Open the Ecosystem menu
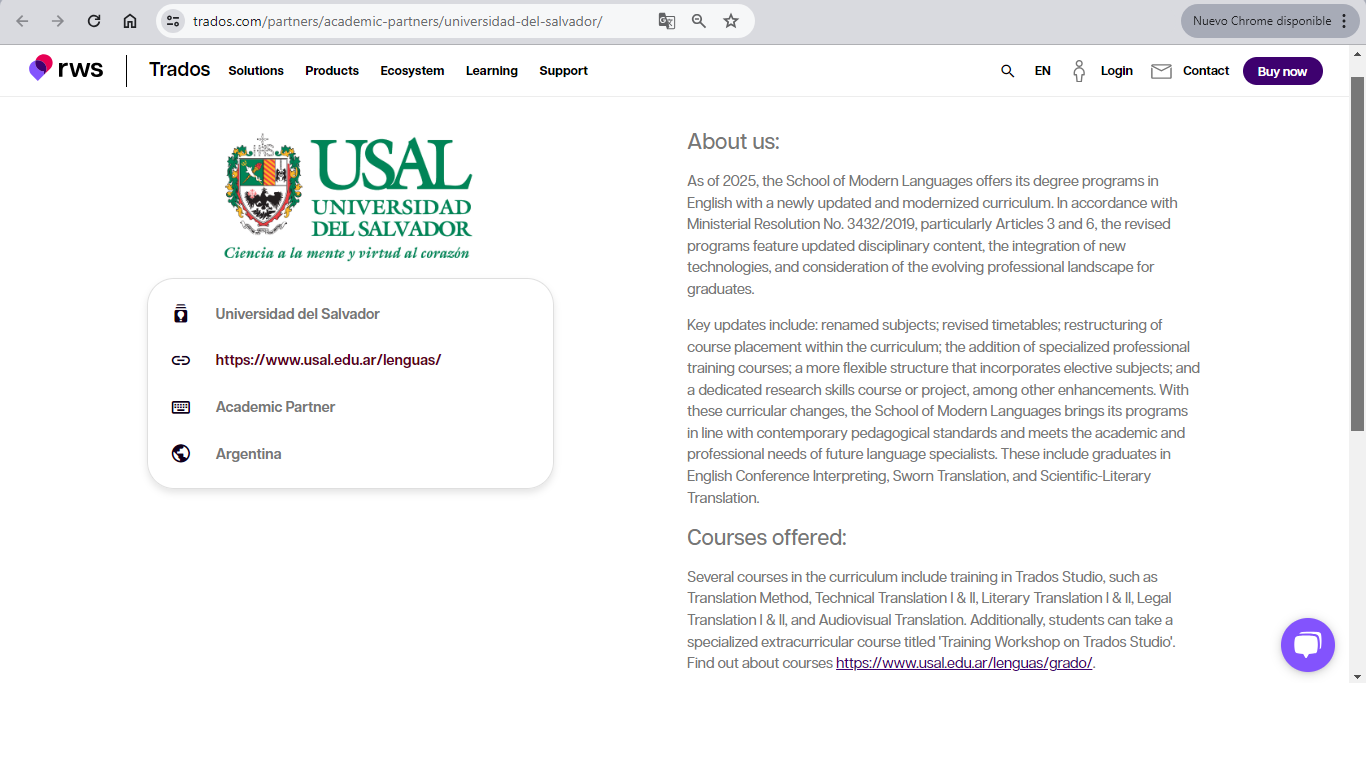 [x=412, y=71]
